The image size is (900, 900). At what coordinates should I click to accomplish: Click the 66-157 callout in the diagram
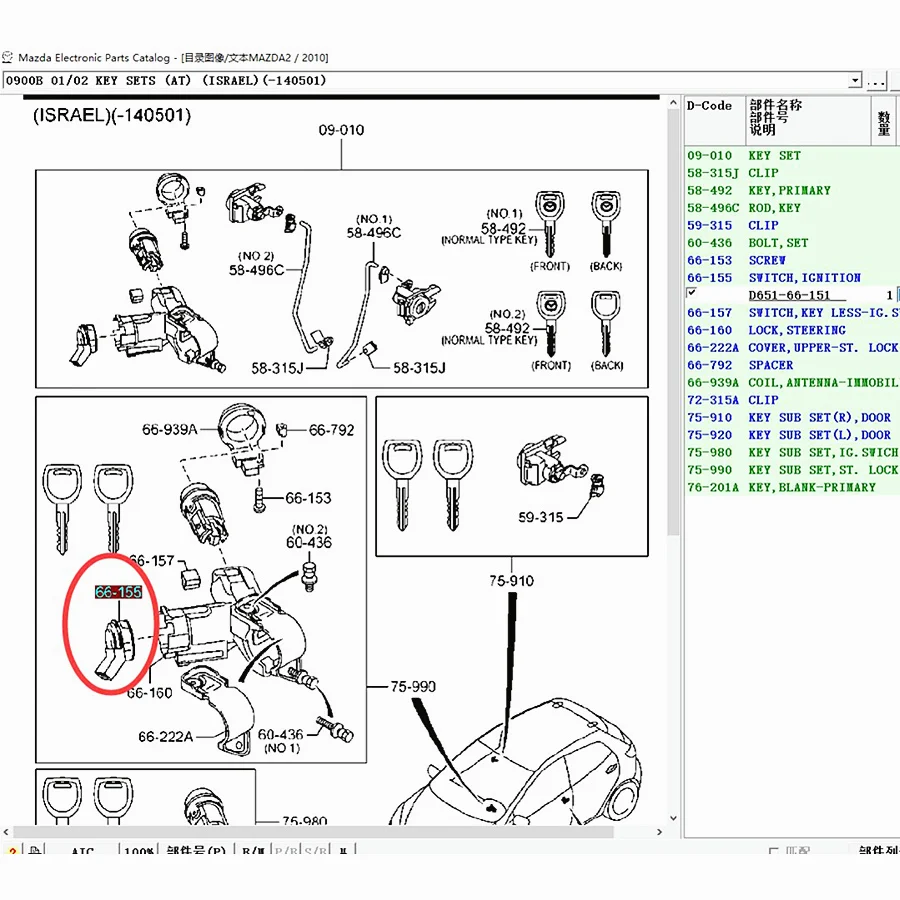tap(152, 560)
